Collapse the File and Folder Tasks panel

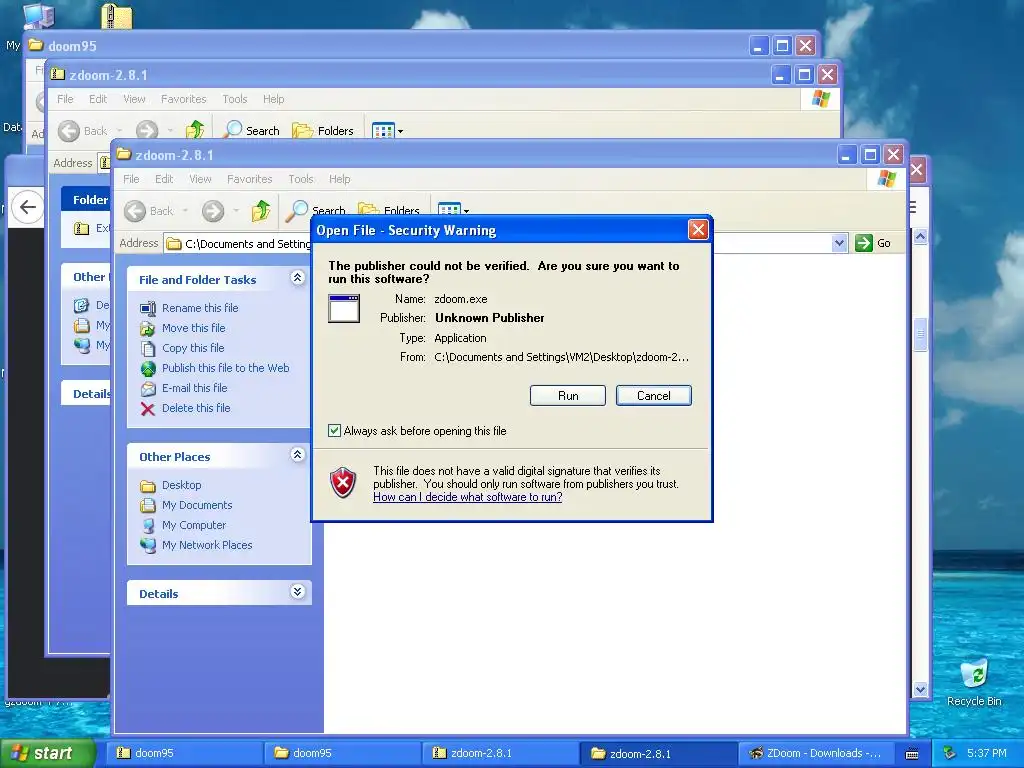pyautogui.click(x=297, y=278)
